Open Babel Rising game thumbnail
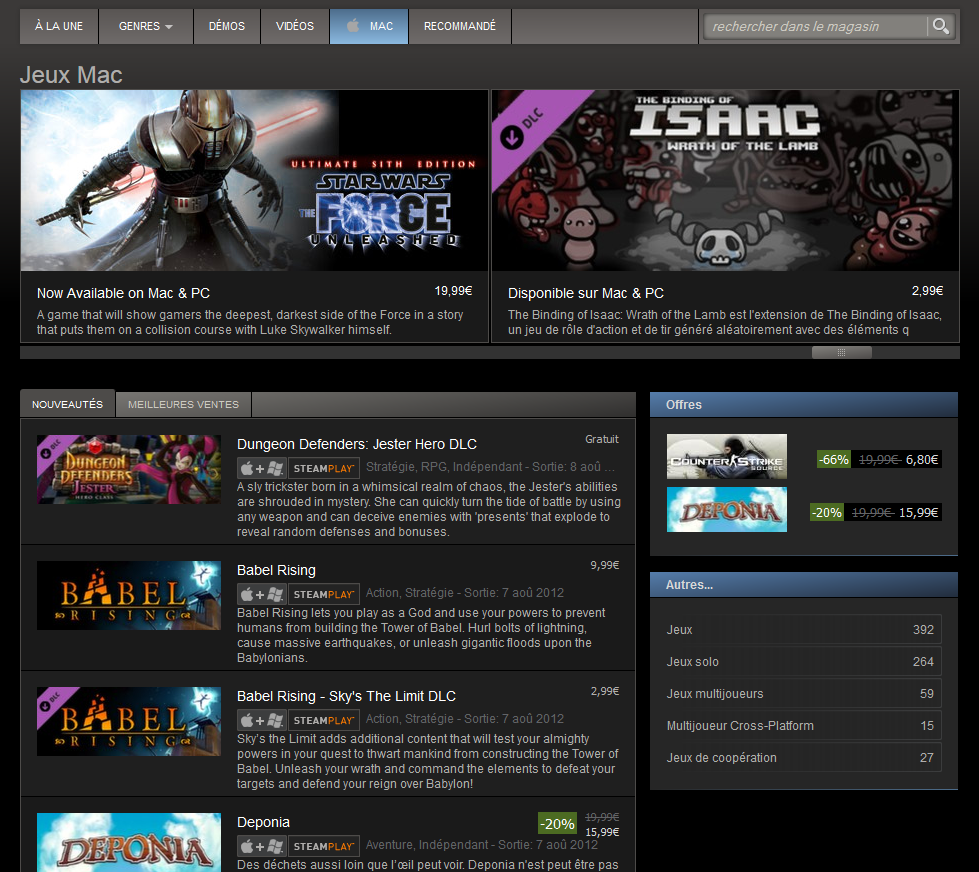This screenshot has width=979, height=872. click(129, 595)
